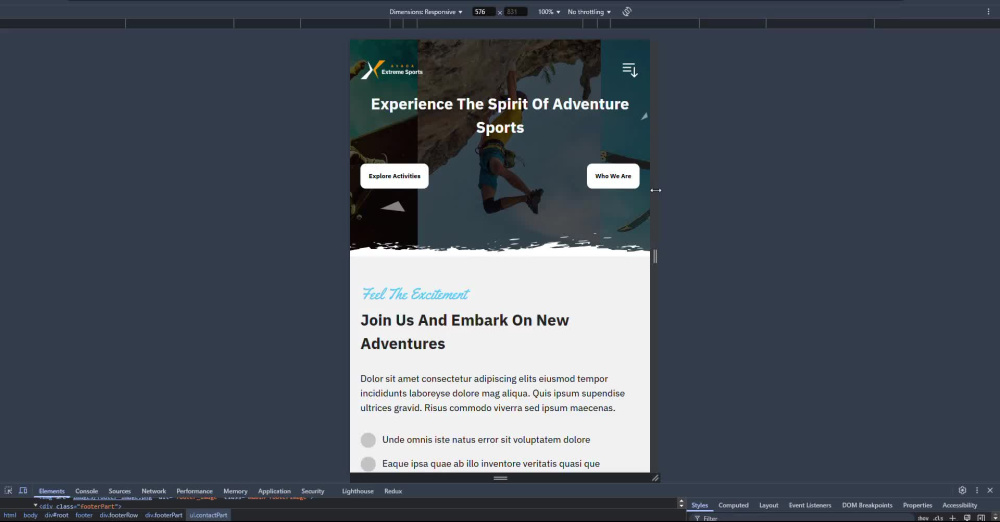Select the Elements tab

point(52,491)
